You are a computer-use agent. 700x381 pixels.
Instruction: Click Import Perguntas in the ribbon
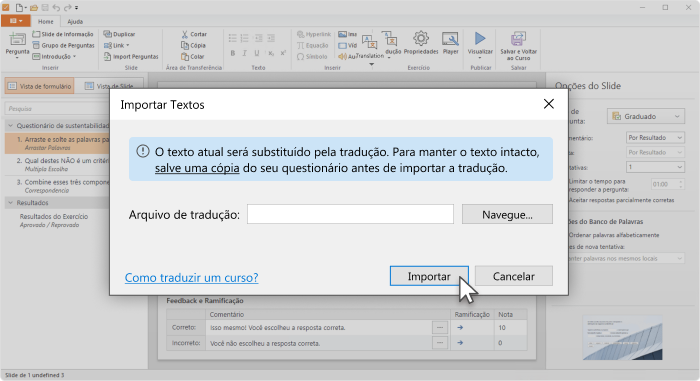(131, 56)
